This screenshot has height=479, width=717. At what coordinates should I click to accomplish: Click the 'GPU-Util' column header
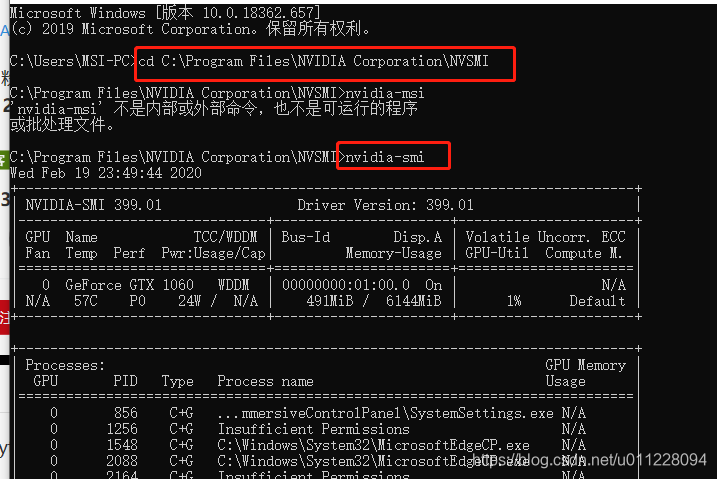[x=497, y=253]
